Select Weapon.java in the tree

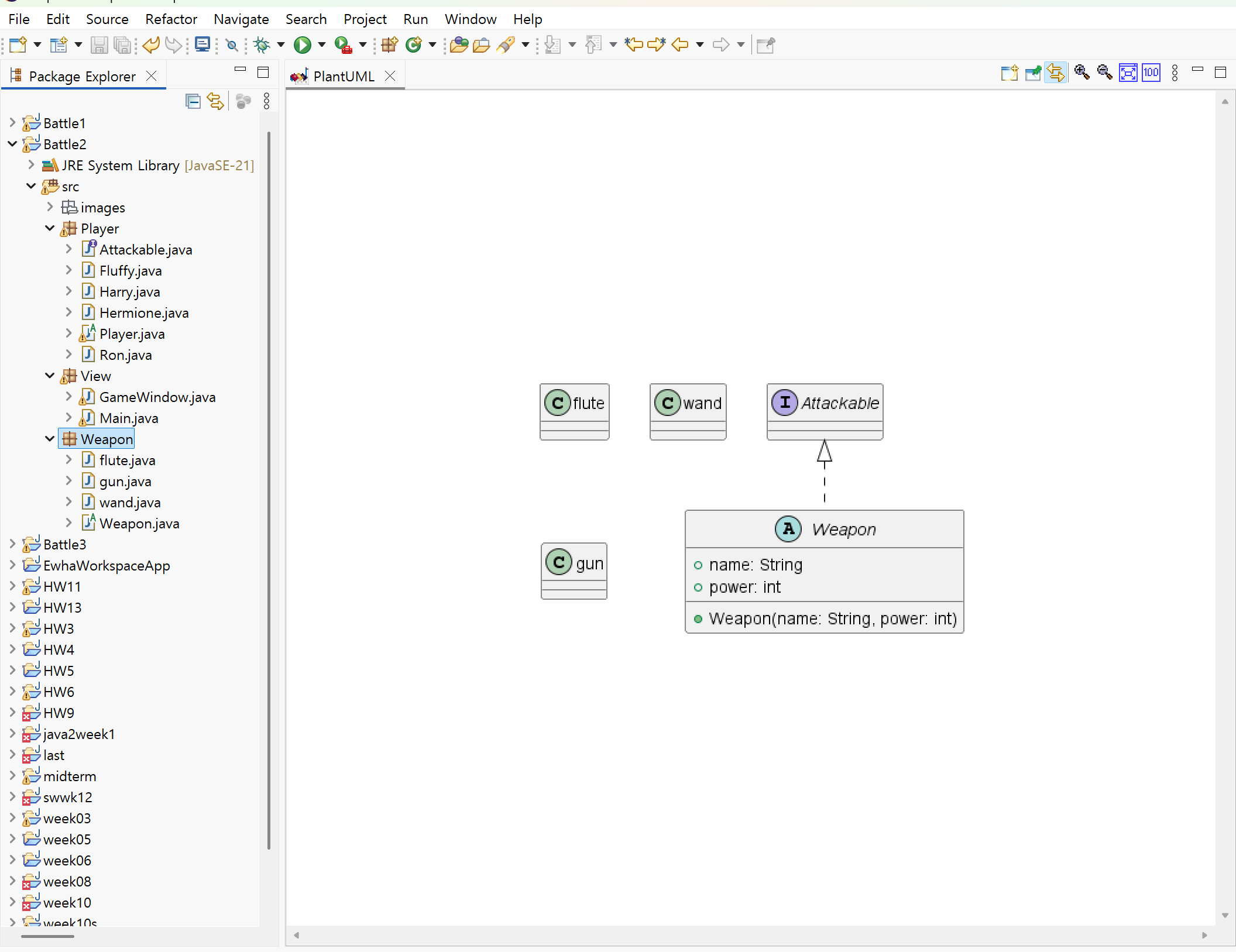[139, 524]
